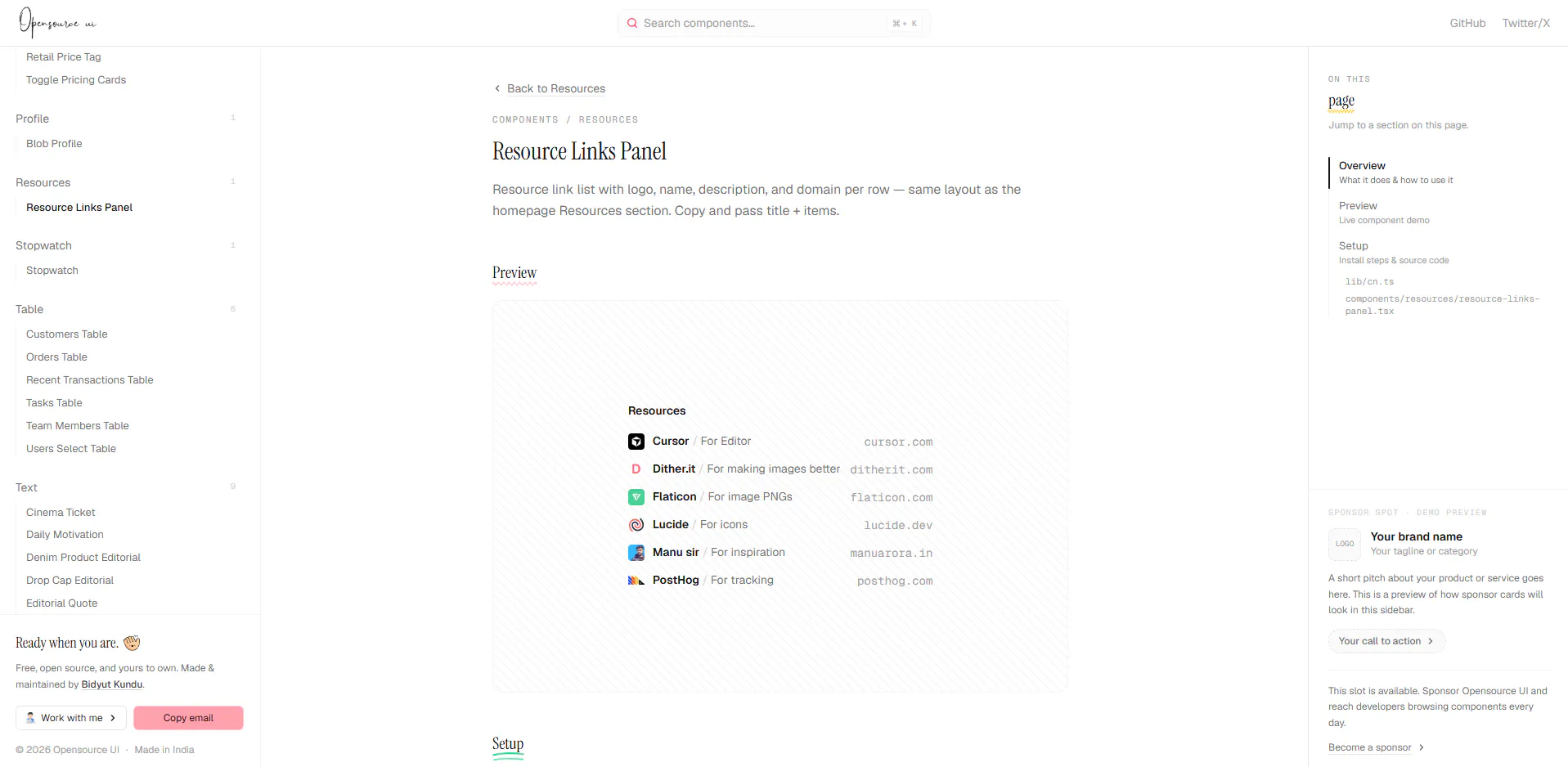The image size is (1568, 767).
Task: Open lucide.dev resource link
Action: 898,525
